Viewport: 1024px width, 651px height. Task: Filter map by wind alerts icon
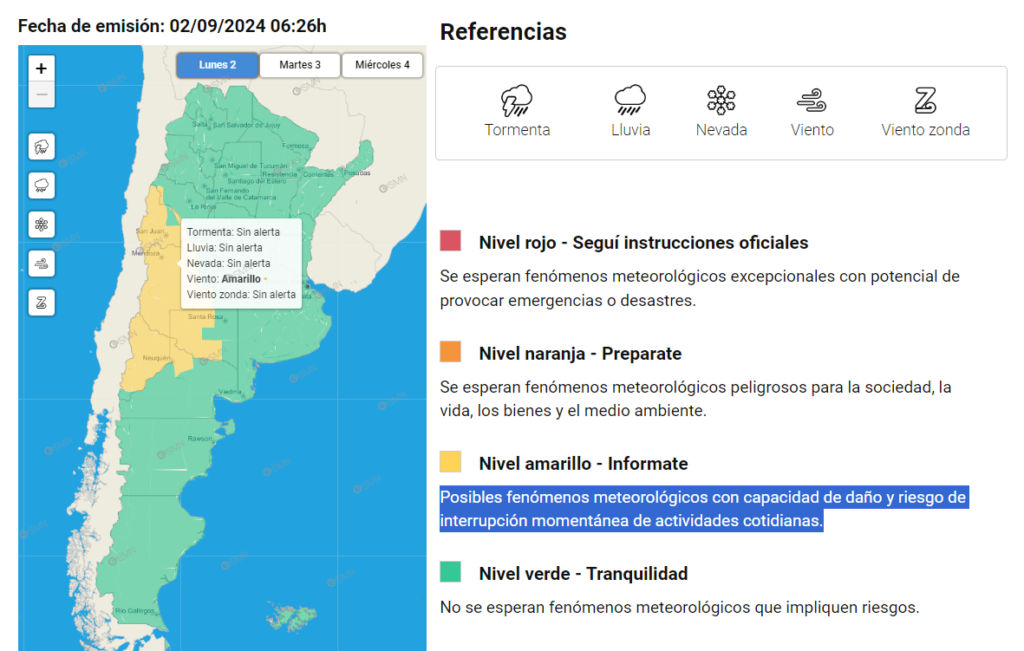41,264
